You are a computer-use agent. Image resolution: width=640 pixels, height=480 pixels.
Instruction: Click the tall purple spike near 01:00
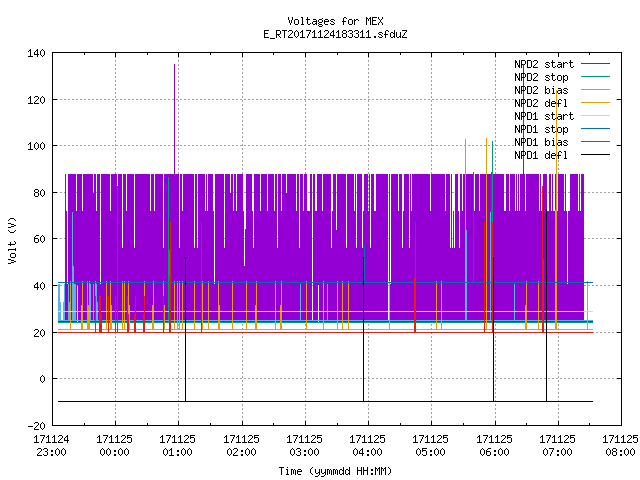click(x=175, y=119)
